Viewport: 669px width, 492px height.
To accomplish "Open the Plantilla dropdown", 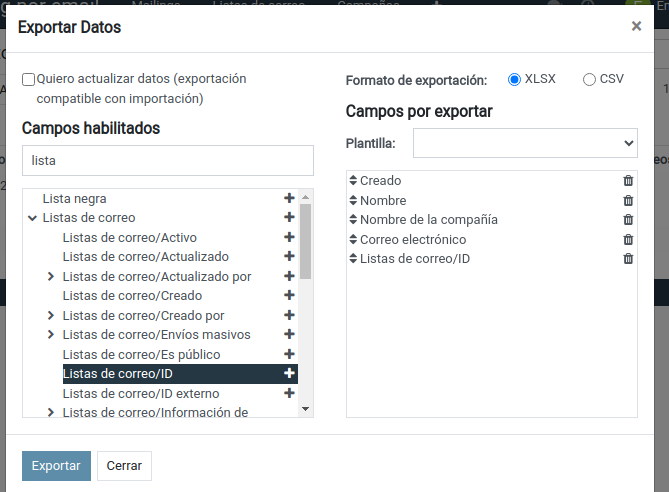I will tap(525, 143).
